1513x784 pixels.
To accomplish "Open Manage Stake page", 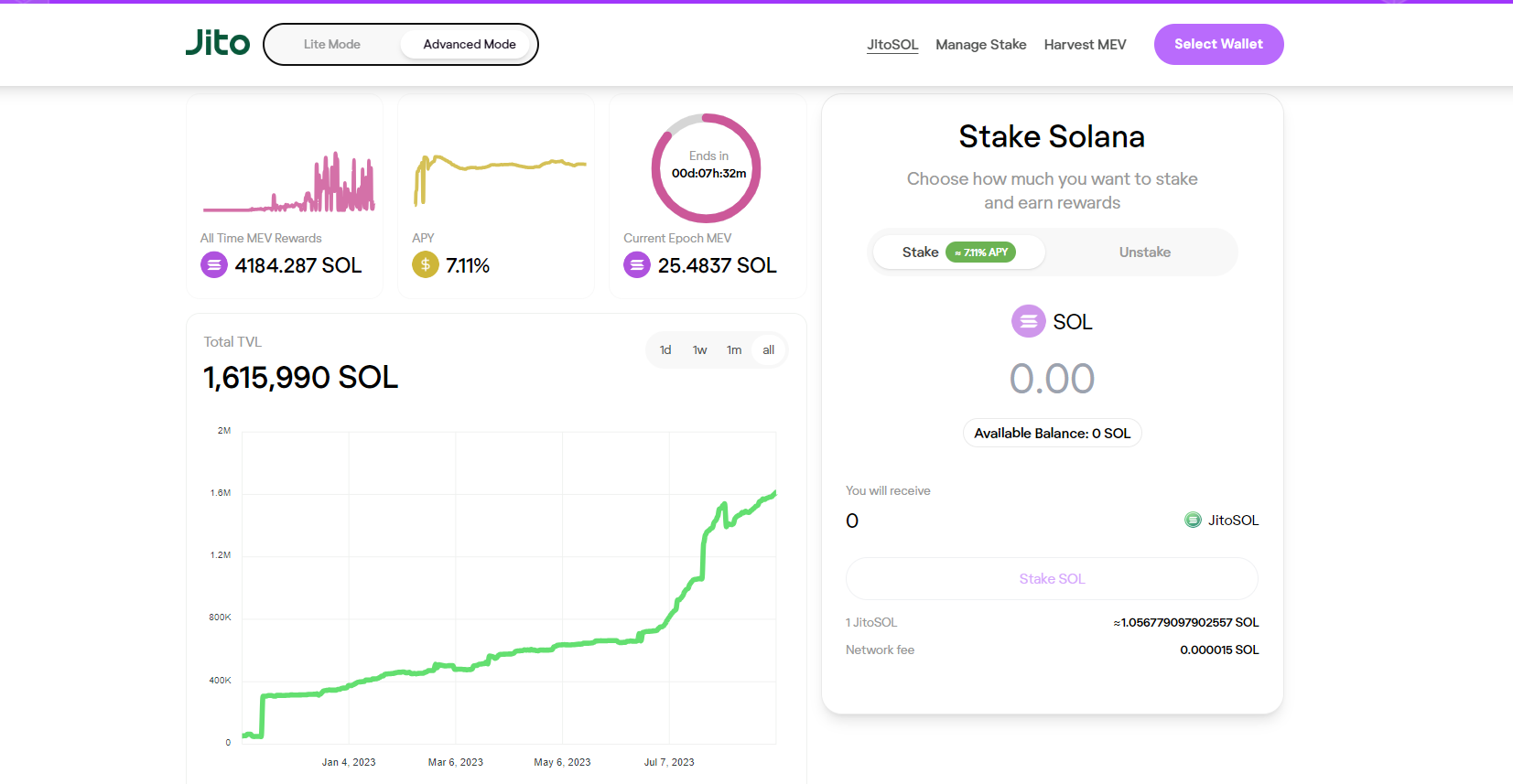I will pyautogui.click(x=981, y=44).
